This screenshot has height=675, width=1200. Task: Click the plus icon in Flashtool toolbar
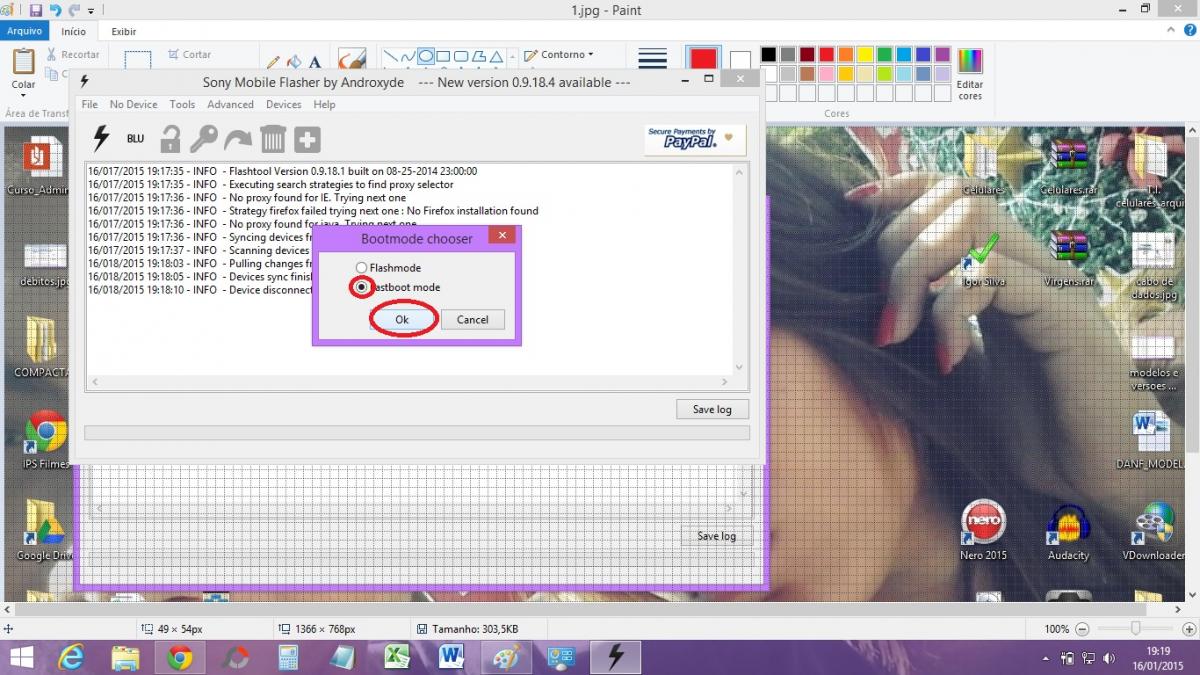click(x=307, y=139)
